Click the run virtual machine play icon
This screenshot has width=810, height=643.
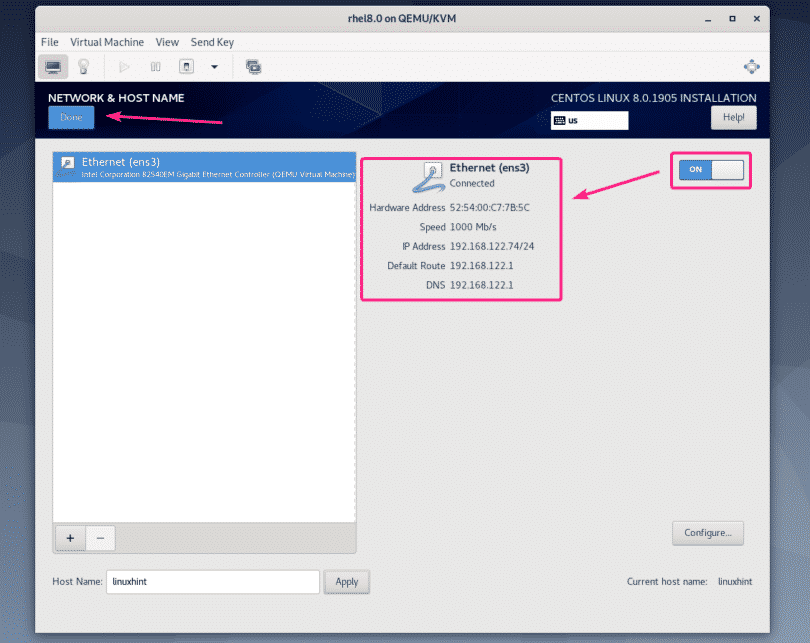(123, 66)
